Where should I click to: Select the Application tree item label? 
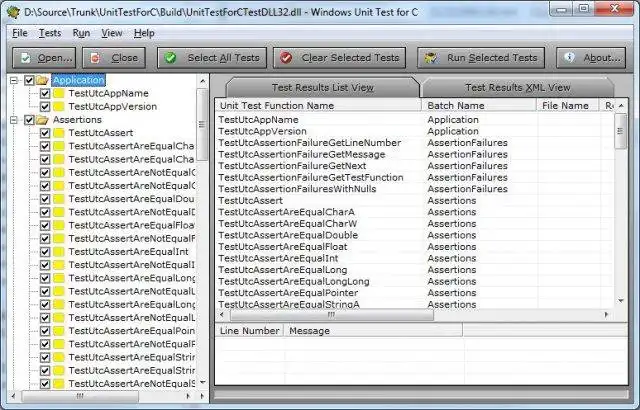tap(78, 80)
